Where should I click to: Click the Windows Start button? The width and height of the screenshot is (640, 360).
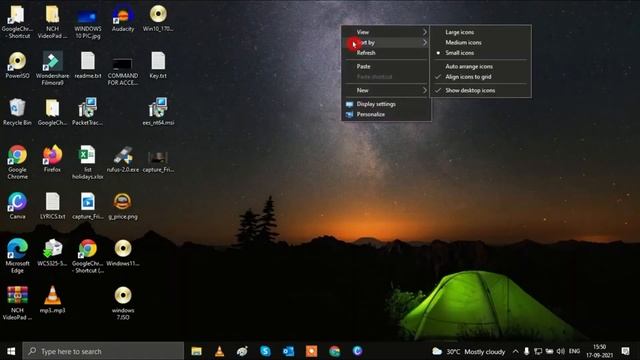click(x=11, y=351)
